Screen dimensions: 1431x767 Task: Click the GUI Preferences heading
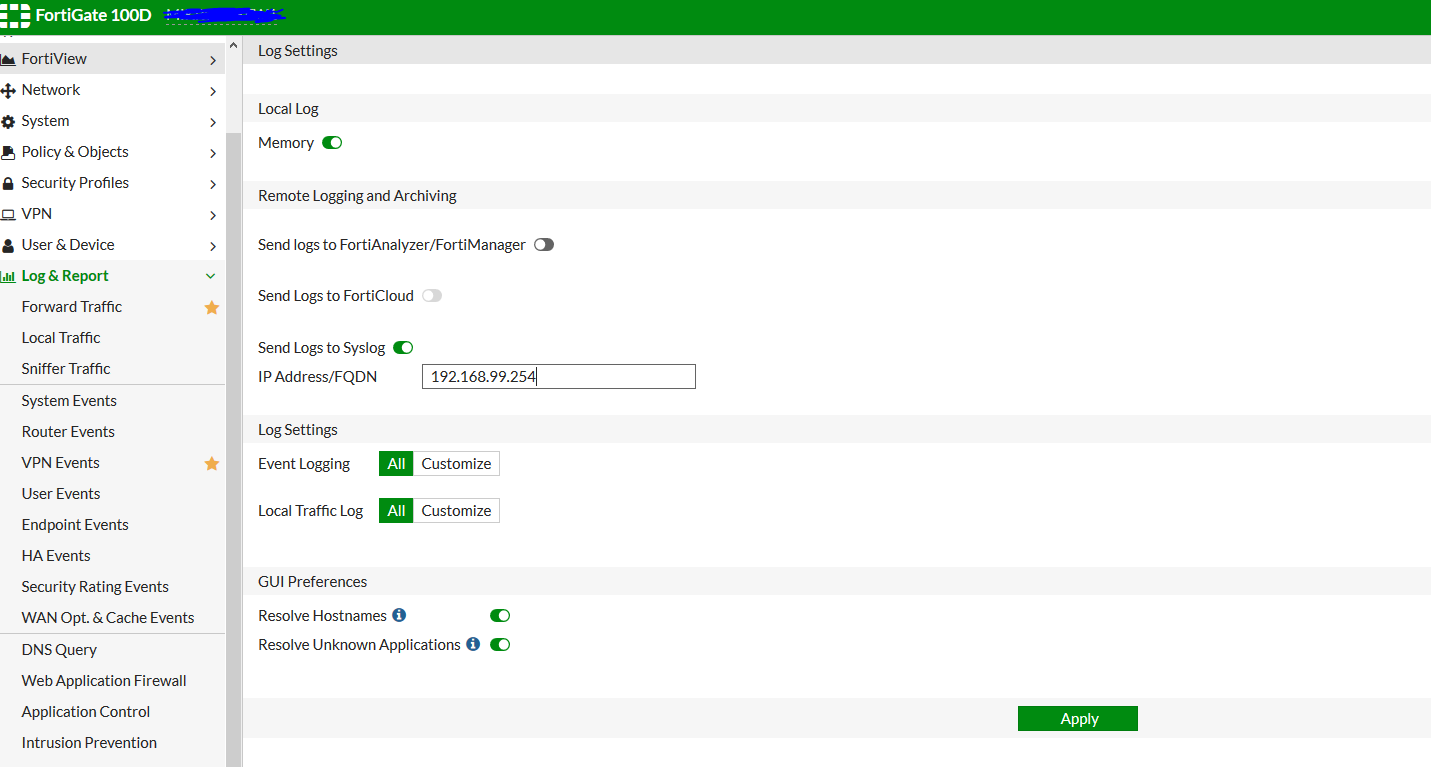[x=312, y=582]
